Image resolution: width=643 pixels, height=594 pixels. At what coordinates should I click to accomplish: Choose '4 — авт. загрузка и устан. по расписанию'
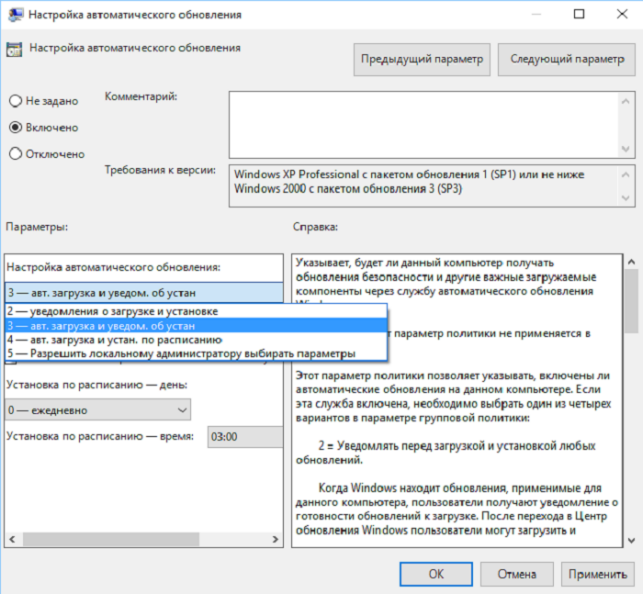coord(196,340)
